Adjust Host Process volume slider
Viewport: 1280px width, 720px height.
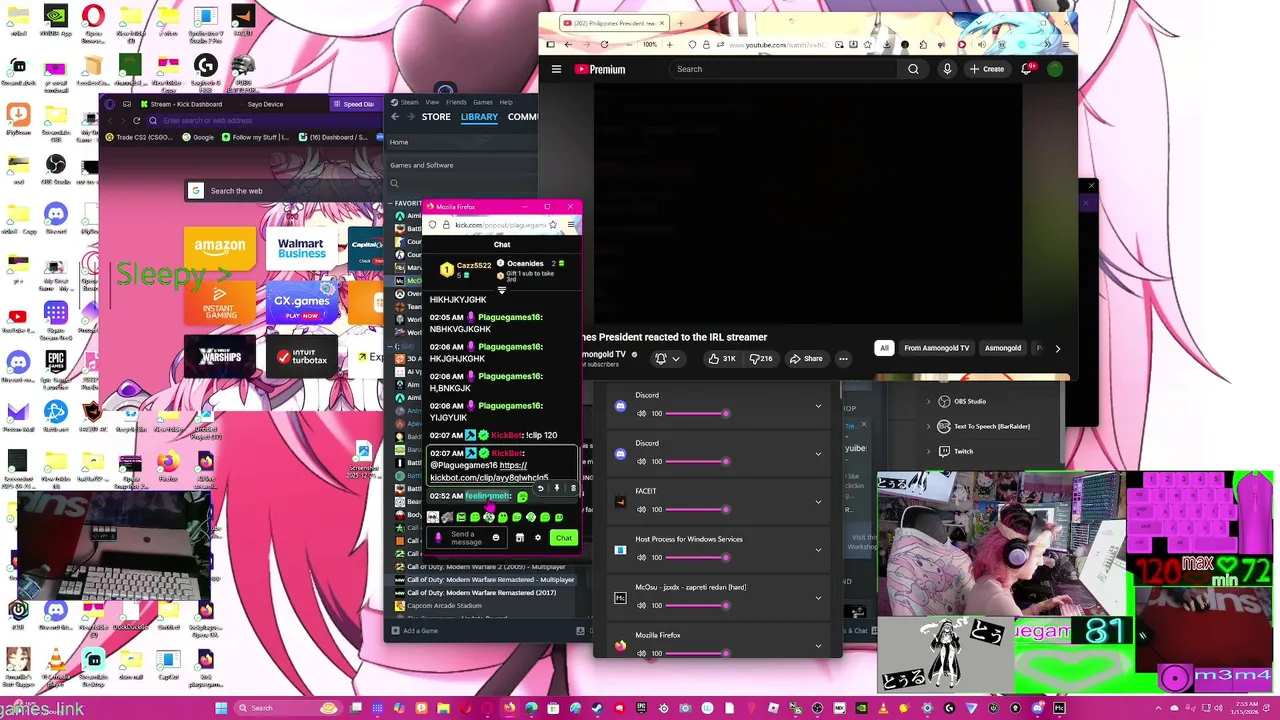pyautogui.click(x=696, y=557)
